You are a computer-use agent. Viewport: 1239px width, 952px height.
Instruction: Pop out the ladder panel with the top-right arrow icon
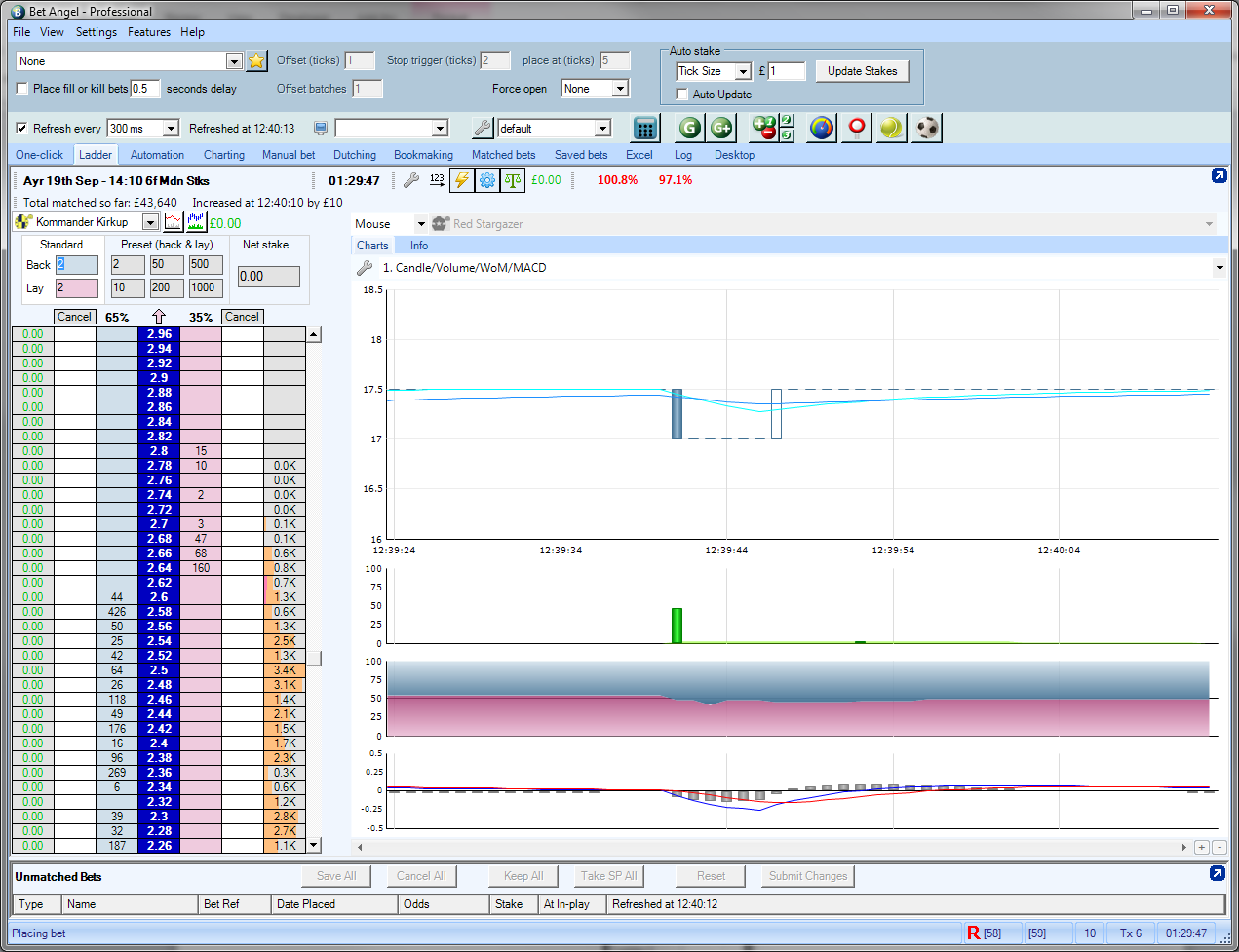[x=1219, y=175]
